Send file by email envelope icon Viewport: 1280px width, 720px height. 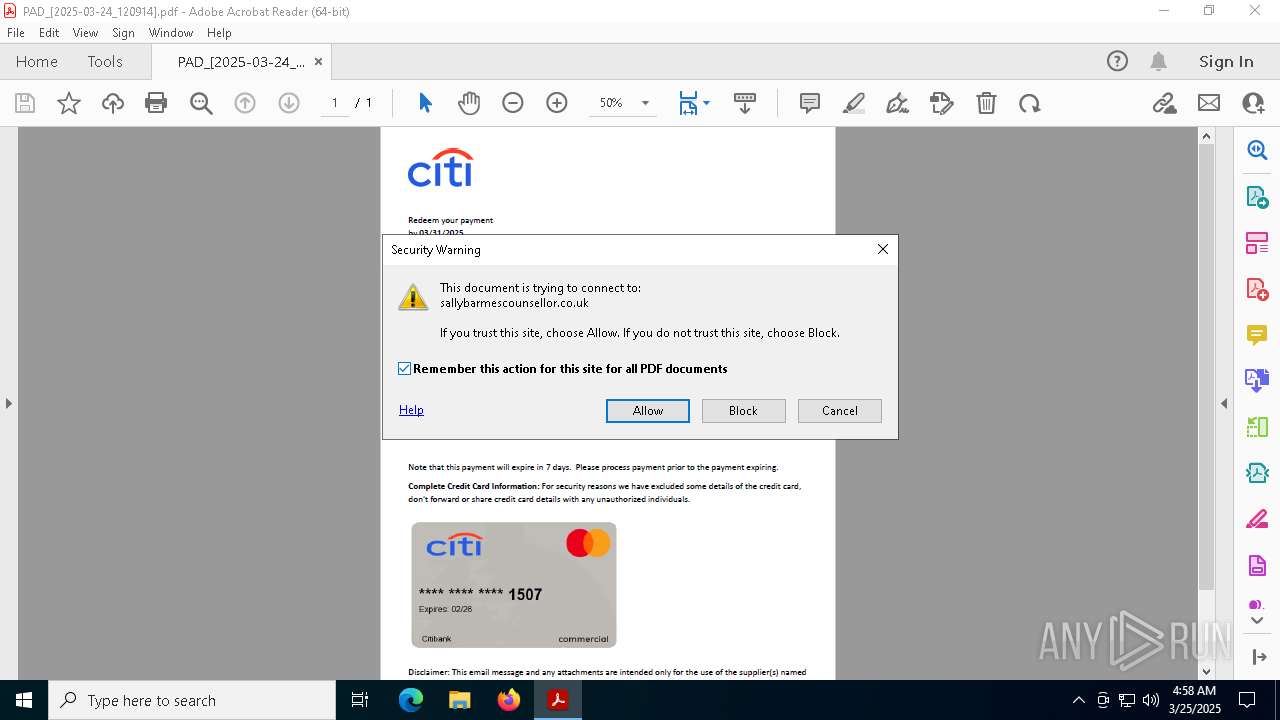(1209, 103)
